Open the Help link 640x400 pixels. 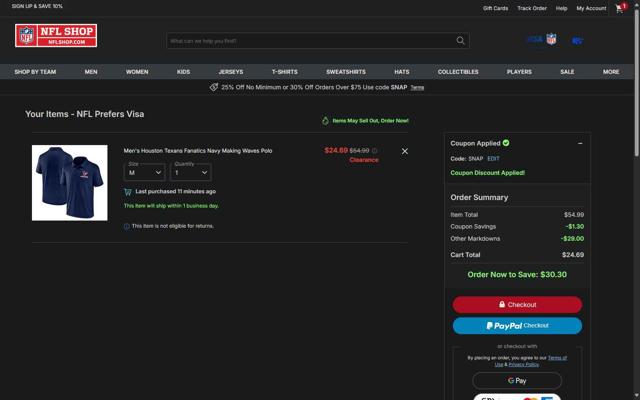561,8
